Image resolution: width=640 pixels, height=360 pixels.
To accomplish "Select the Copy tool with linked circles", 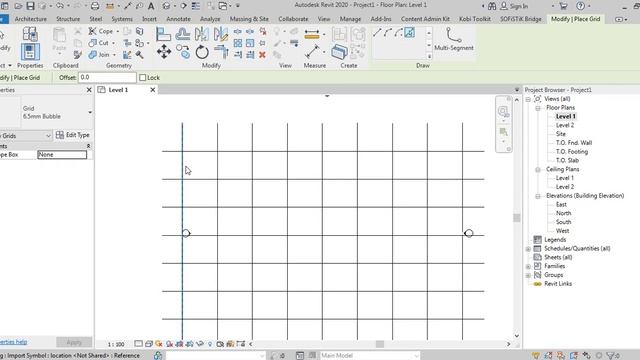I will point(183,52).
